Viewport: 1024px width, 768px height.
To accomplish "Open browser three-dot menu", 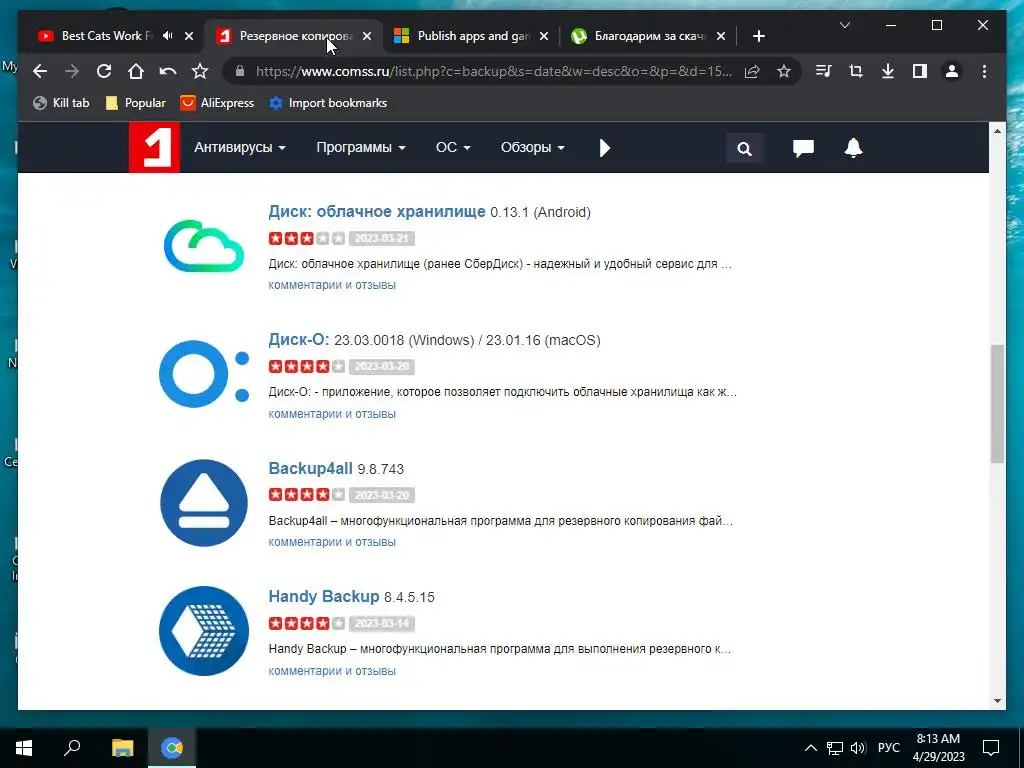I will [984, 71].
